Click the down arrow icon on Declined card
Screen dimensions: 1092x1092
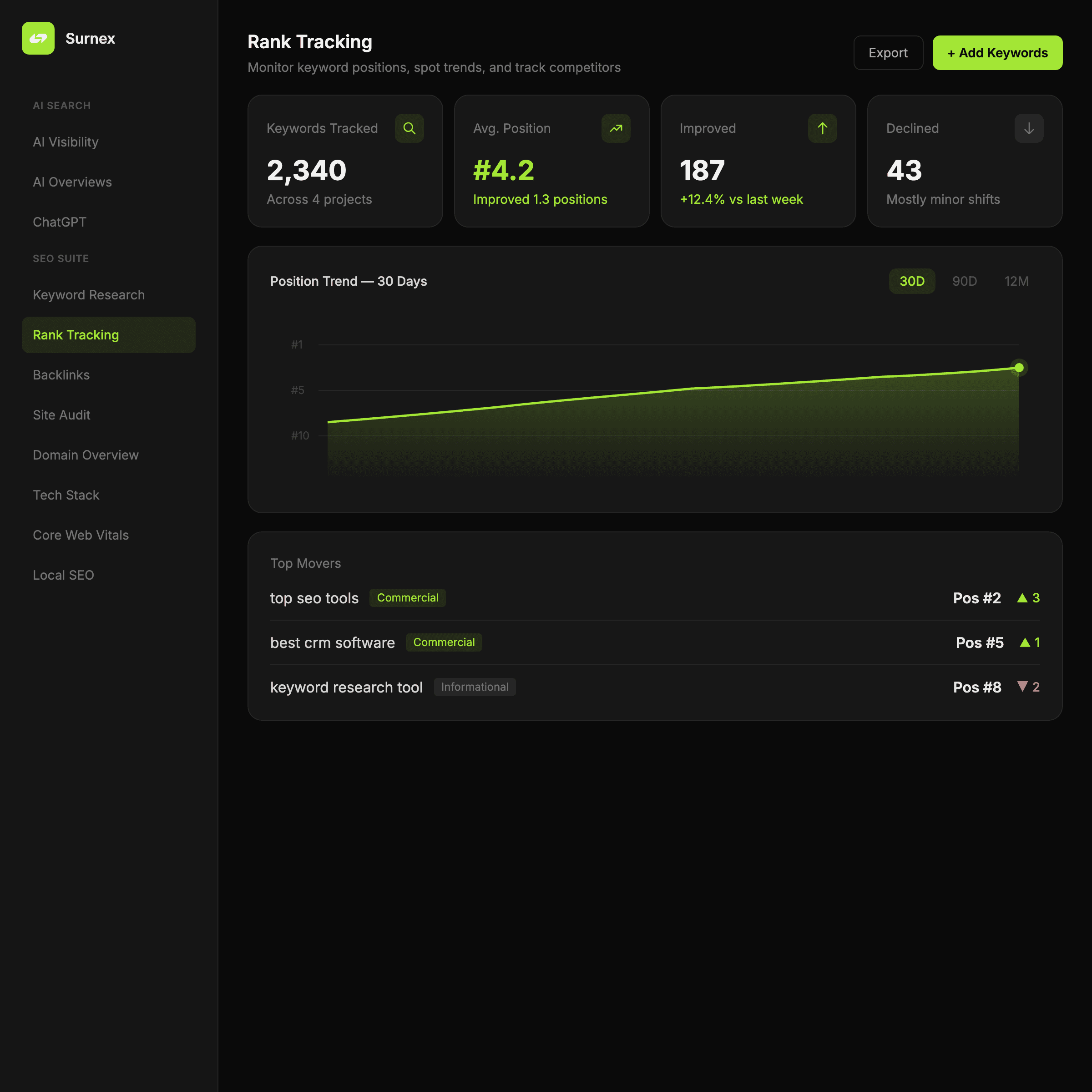point(1029,128)
